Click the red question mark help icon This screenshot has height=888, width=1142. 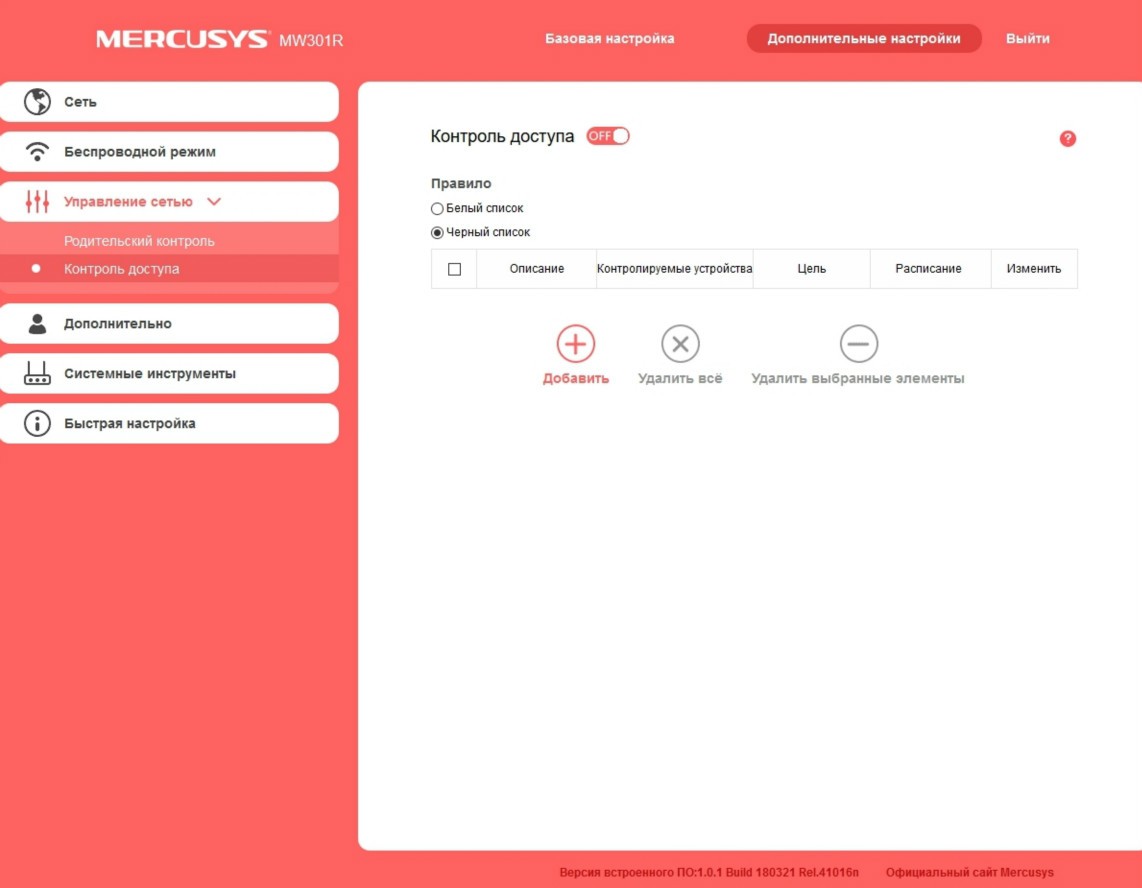tap(1067, 139)
